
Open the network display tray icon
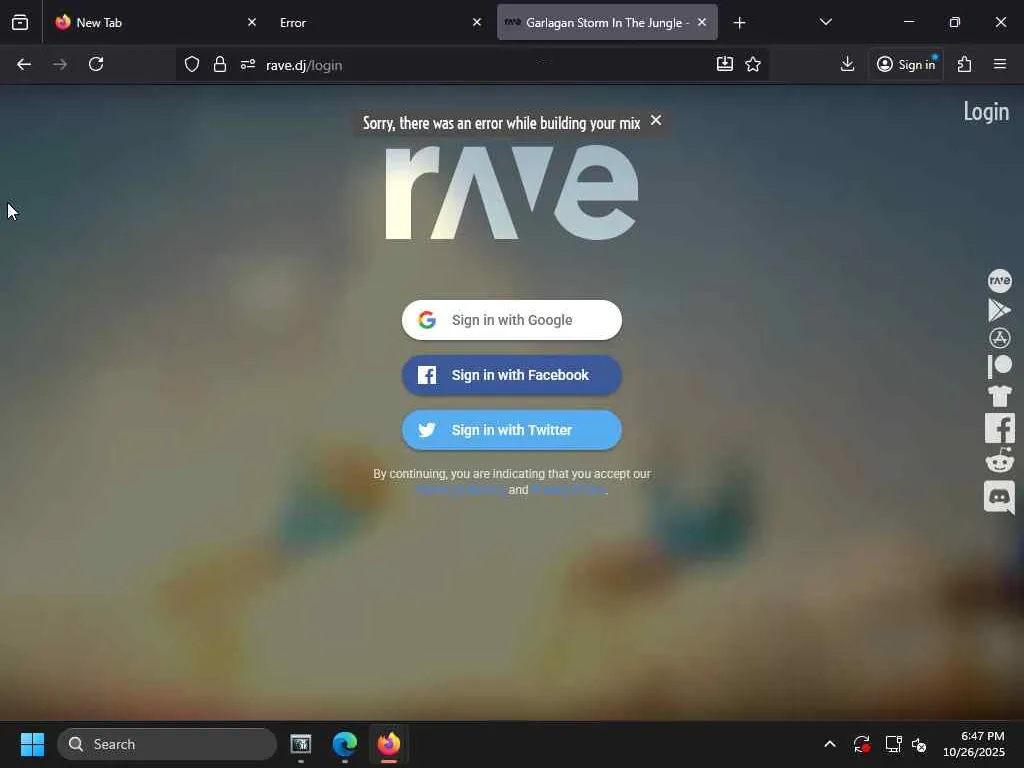(x=893, y=744)
